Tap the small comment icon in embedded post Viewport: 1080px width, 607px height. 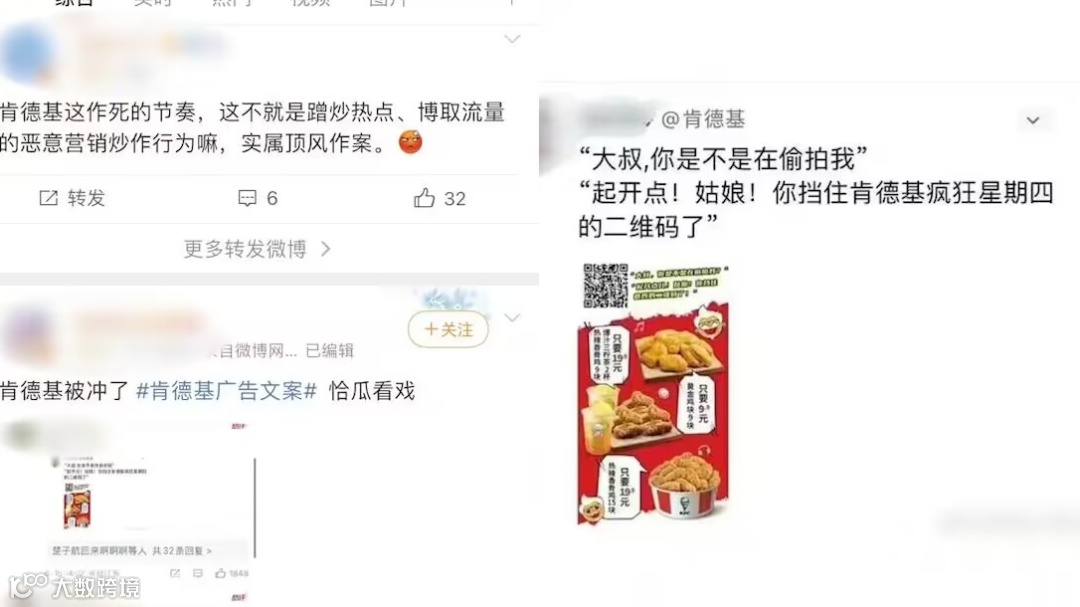pyautogui.click(x=198, y=573)
